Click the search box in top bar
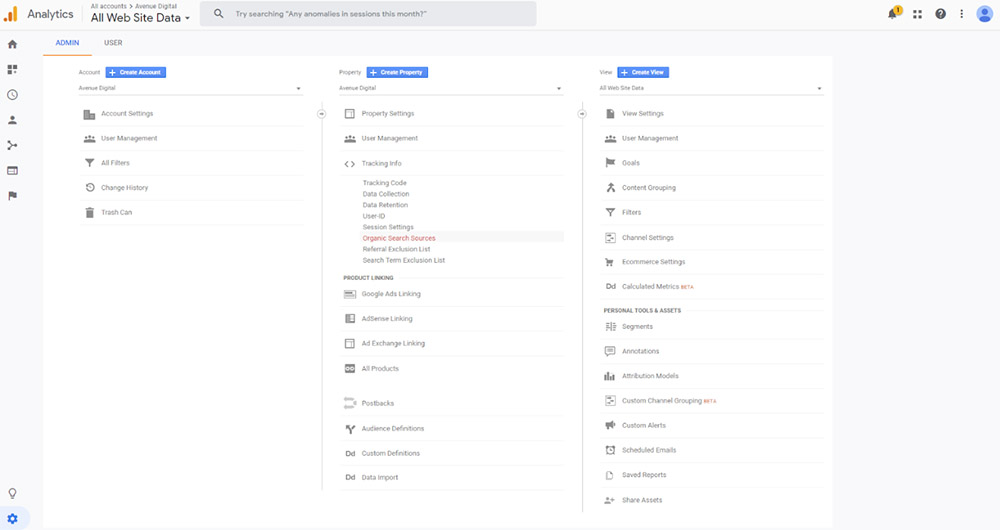The image size is (1000, 530). click(368, 13)
